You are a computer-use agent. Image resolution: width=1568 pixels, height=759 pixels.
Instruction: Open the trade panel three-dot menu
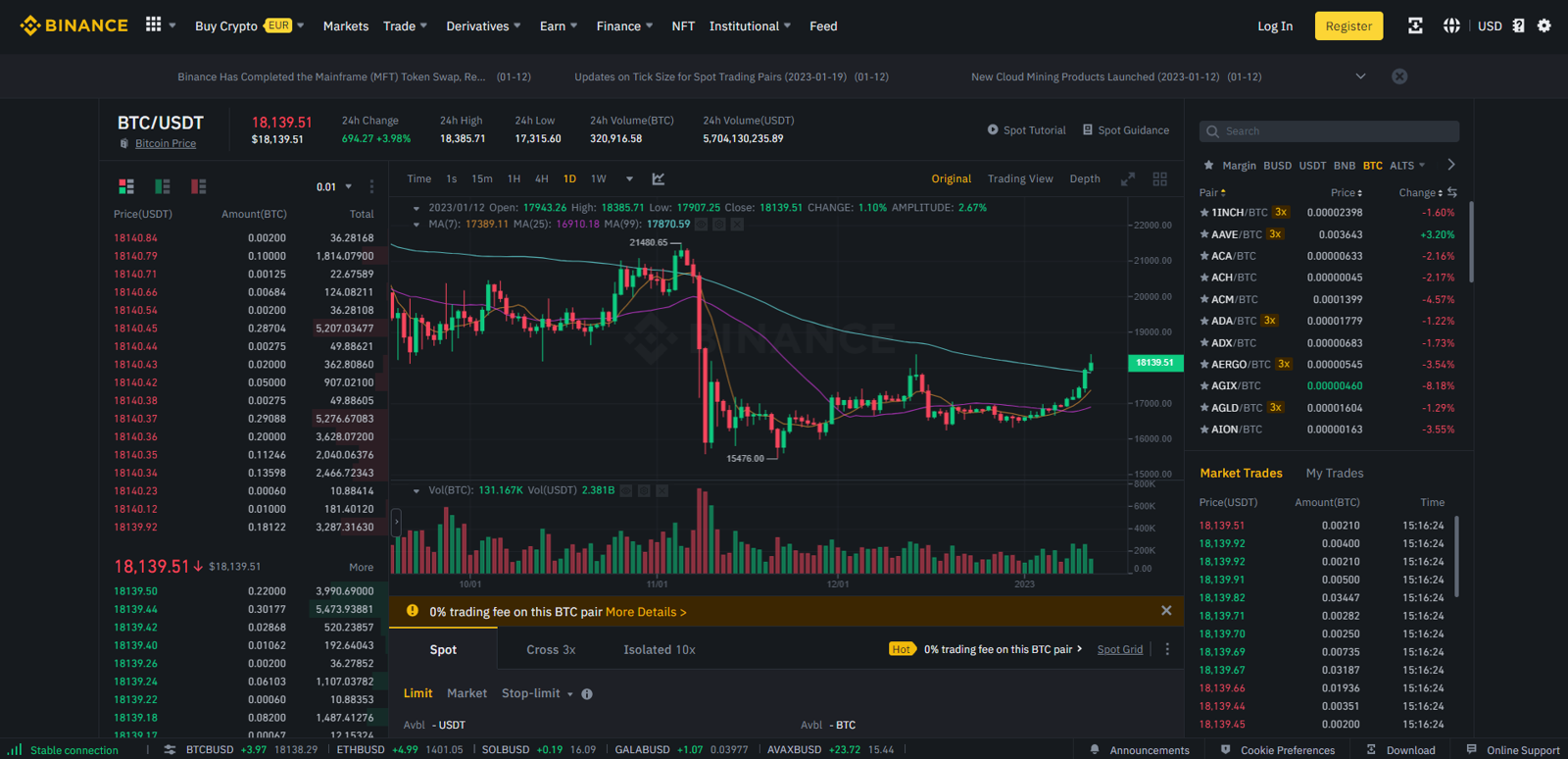click(1167, 649)
